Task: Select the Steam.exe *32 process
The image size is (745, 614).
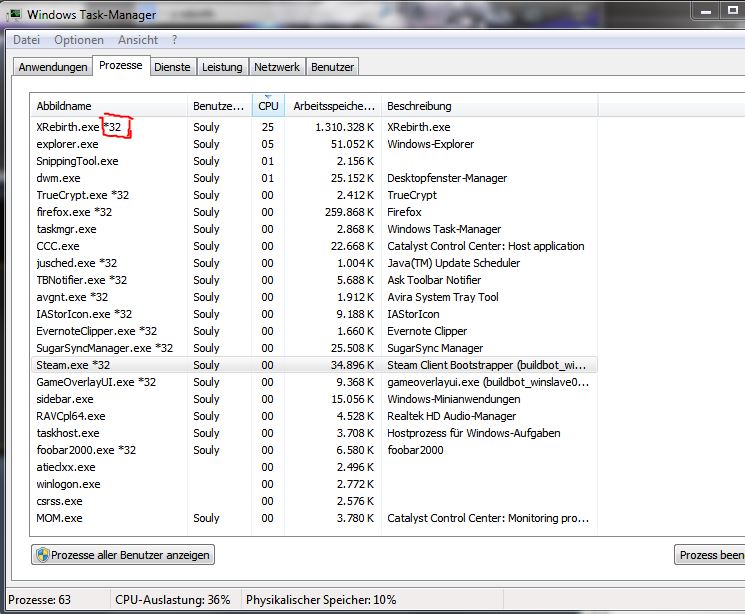Action: click(314, 365)
